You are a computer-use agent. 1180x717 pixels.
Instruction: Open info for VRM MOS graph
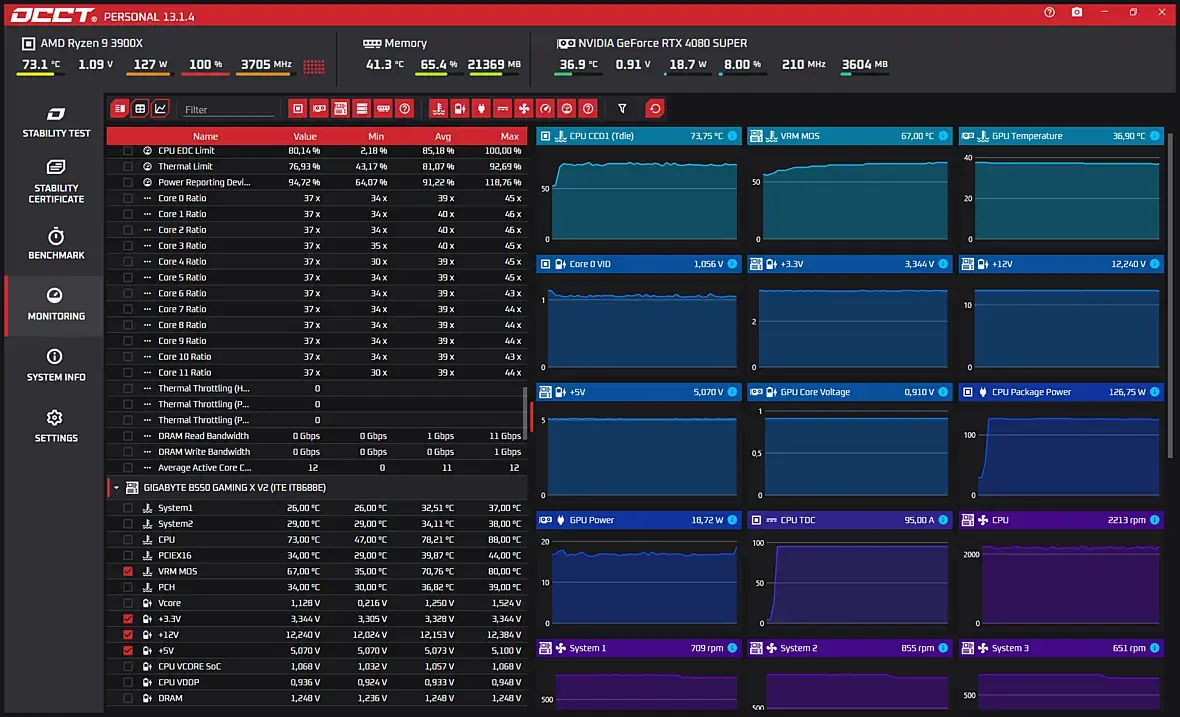click(x=943, y=136)
